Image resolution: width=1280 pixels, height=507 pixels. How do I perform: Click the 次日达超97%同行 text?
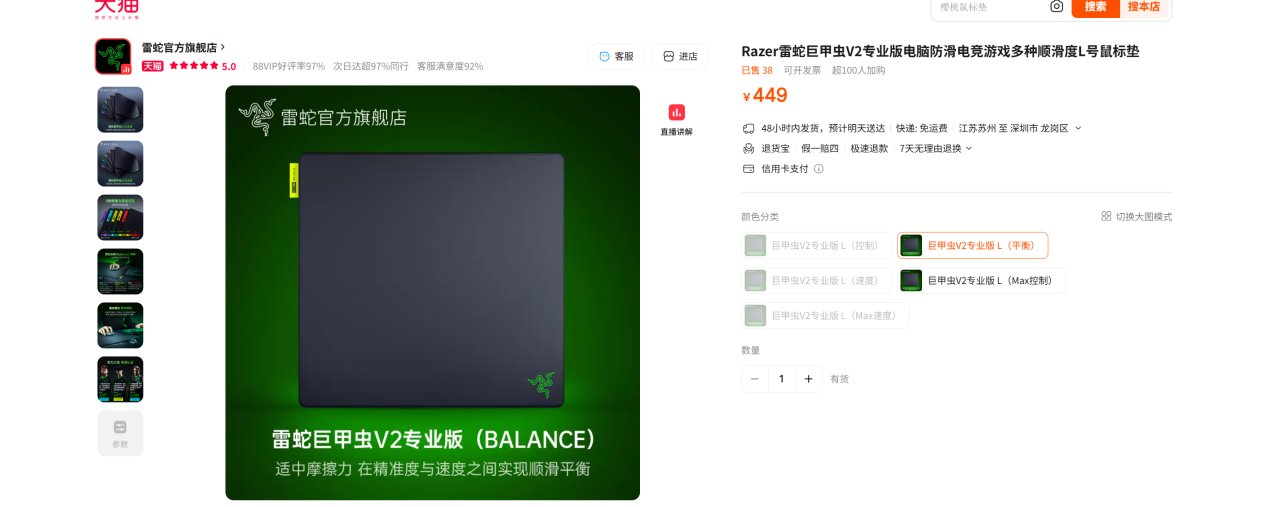(x=371, y=66)
